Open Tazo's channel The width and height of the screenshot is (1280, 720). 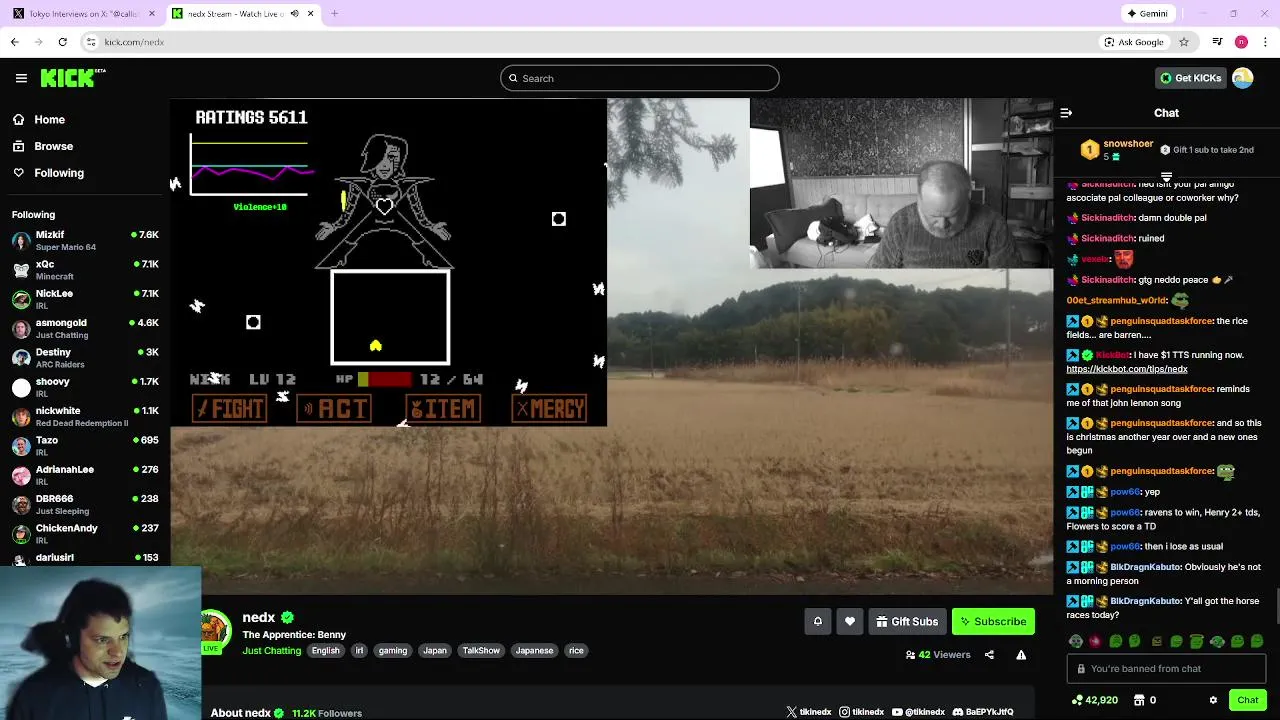click(x=85, y=446)
